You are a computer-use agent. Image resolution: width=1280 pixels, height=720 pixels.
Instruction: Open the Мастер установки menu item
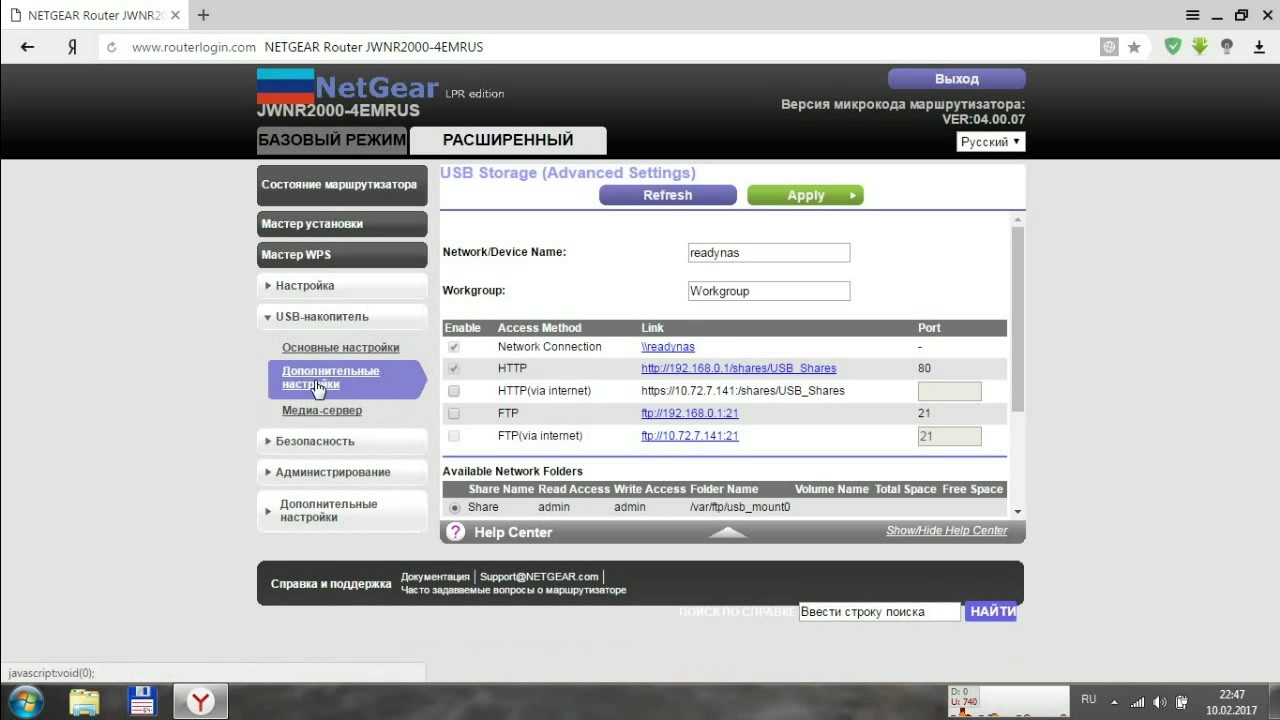click(x=342, y=224)
